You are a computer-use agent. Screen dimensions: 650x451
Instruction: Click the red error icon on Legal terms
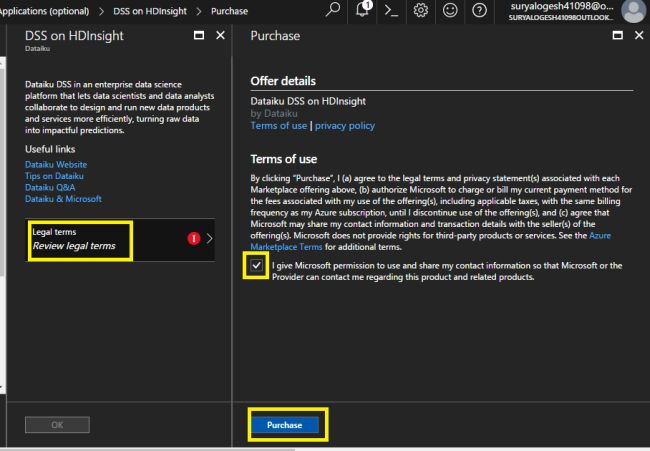194,238
